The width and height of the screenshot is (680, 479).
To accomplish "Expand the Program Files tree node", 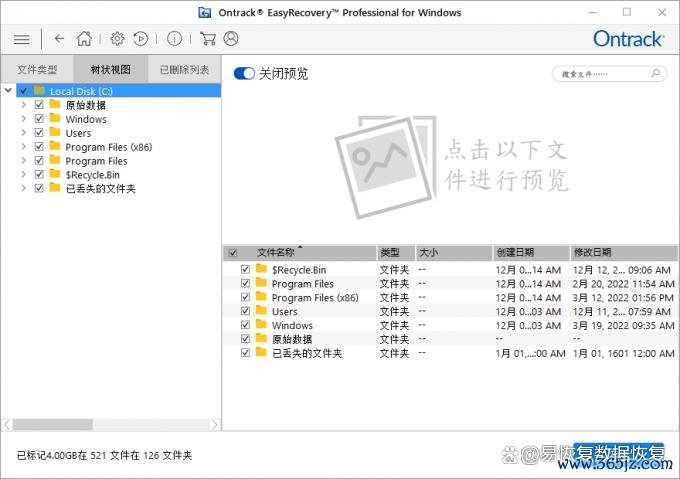I will coord(23,160).
